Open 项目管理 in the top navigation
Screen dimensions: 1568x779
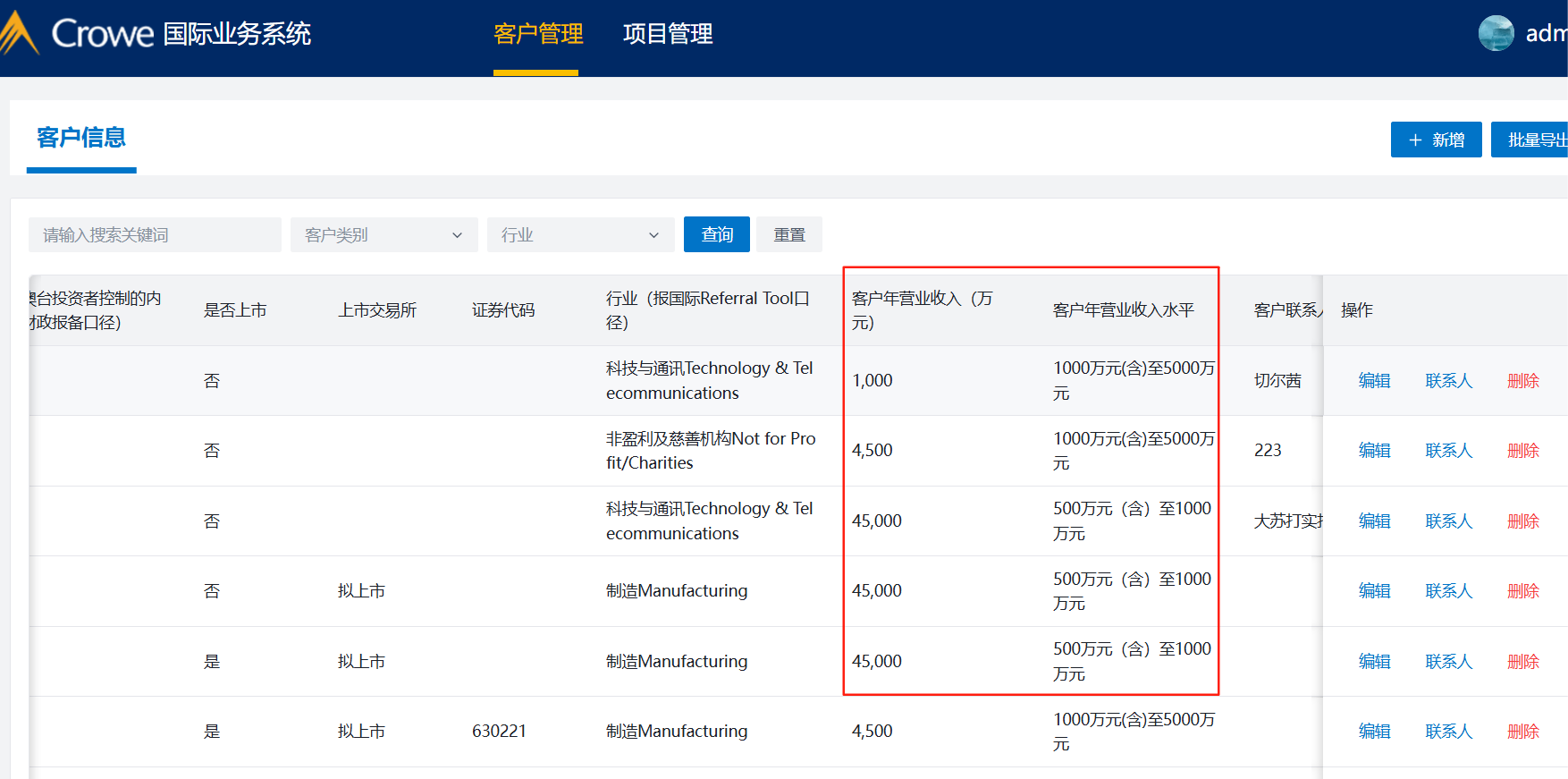click(x=667, y=34)
